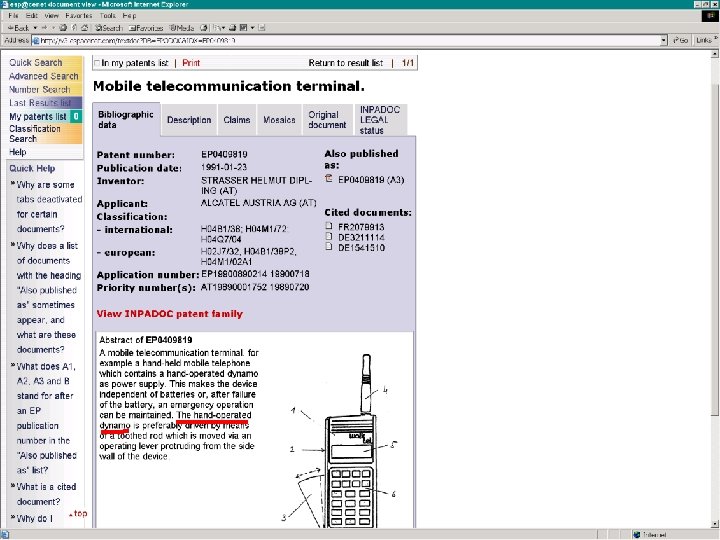The width and height of the screenshot is (720, 540).
Task: Tick checkbox for cited document FR2078913
Action: [x=328, y=225]
